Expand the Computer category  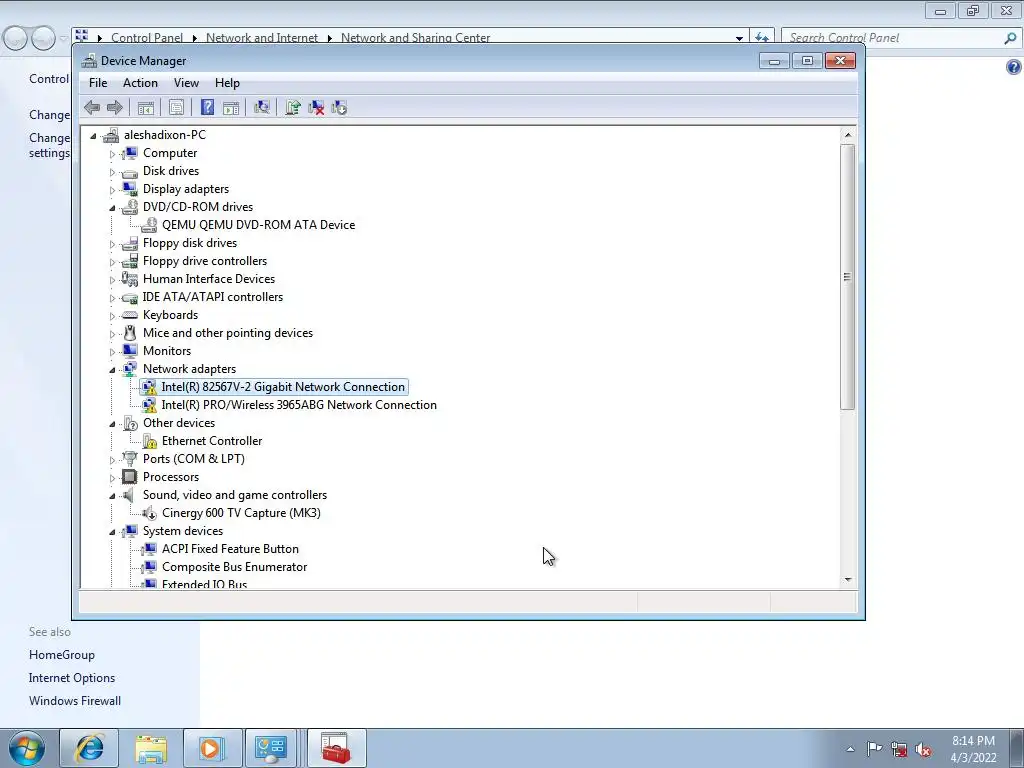click(112, 154)
